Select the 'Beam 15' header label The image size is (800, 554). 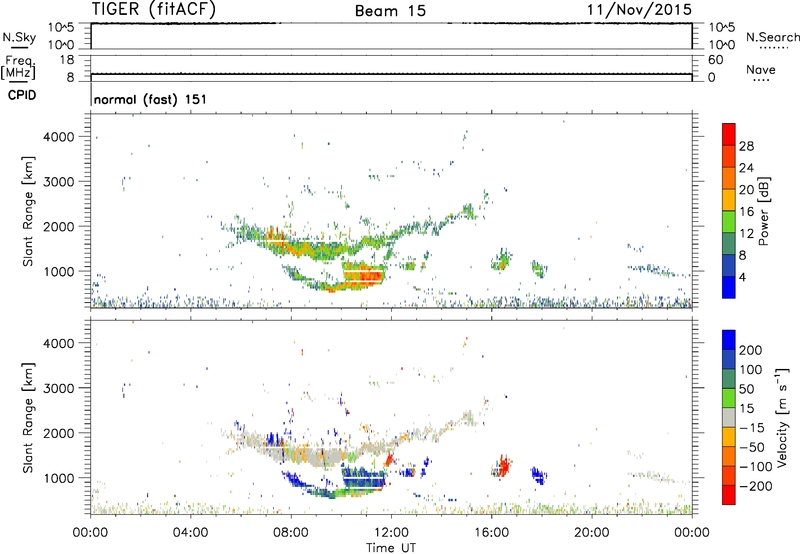390,11
